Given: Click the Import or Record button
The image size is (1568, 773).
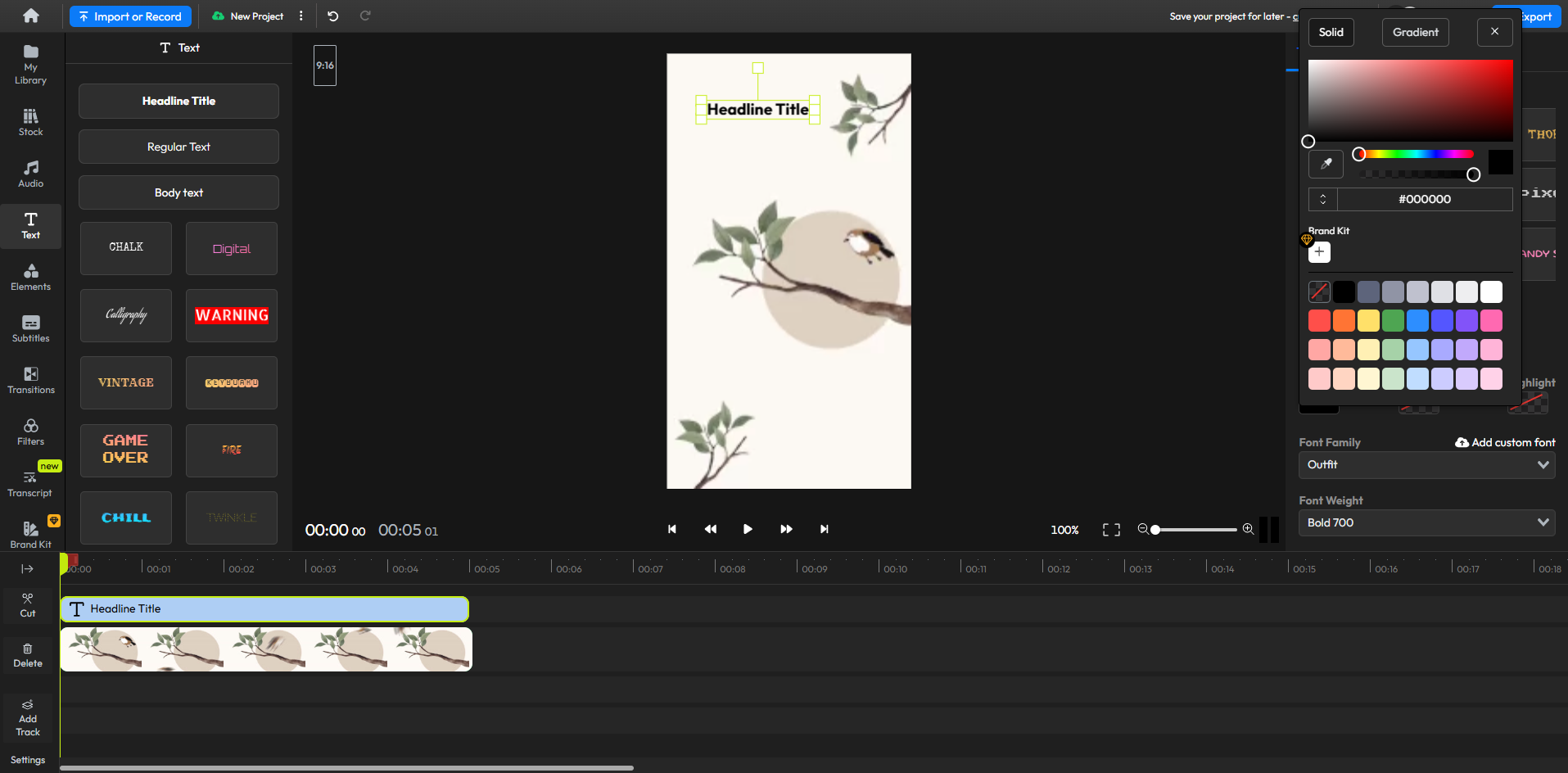Looking at the screenshot, I should (x=129, y=16).
